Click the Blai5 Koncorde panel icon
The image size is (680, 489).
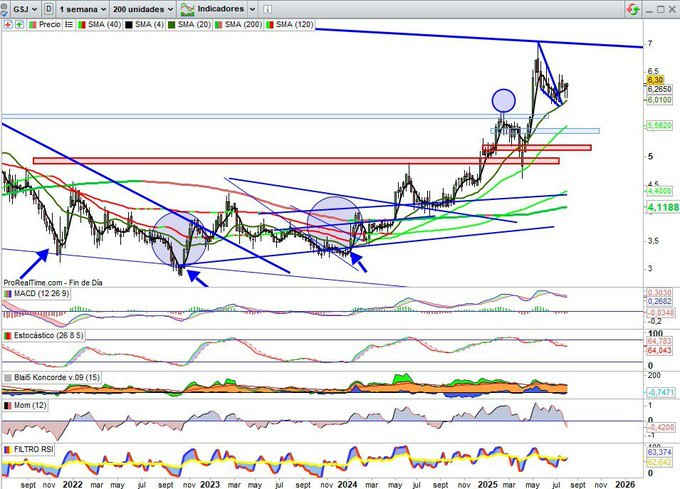tap(8, 378)
